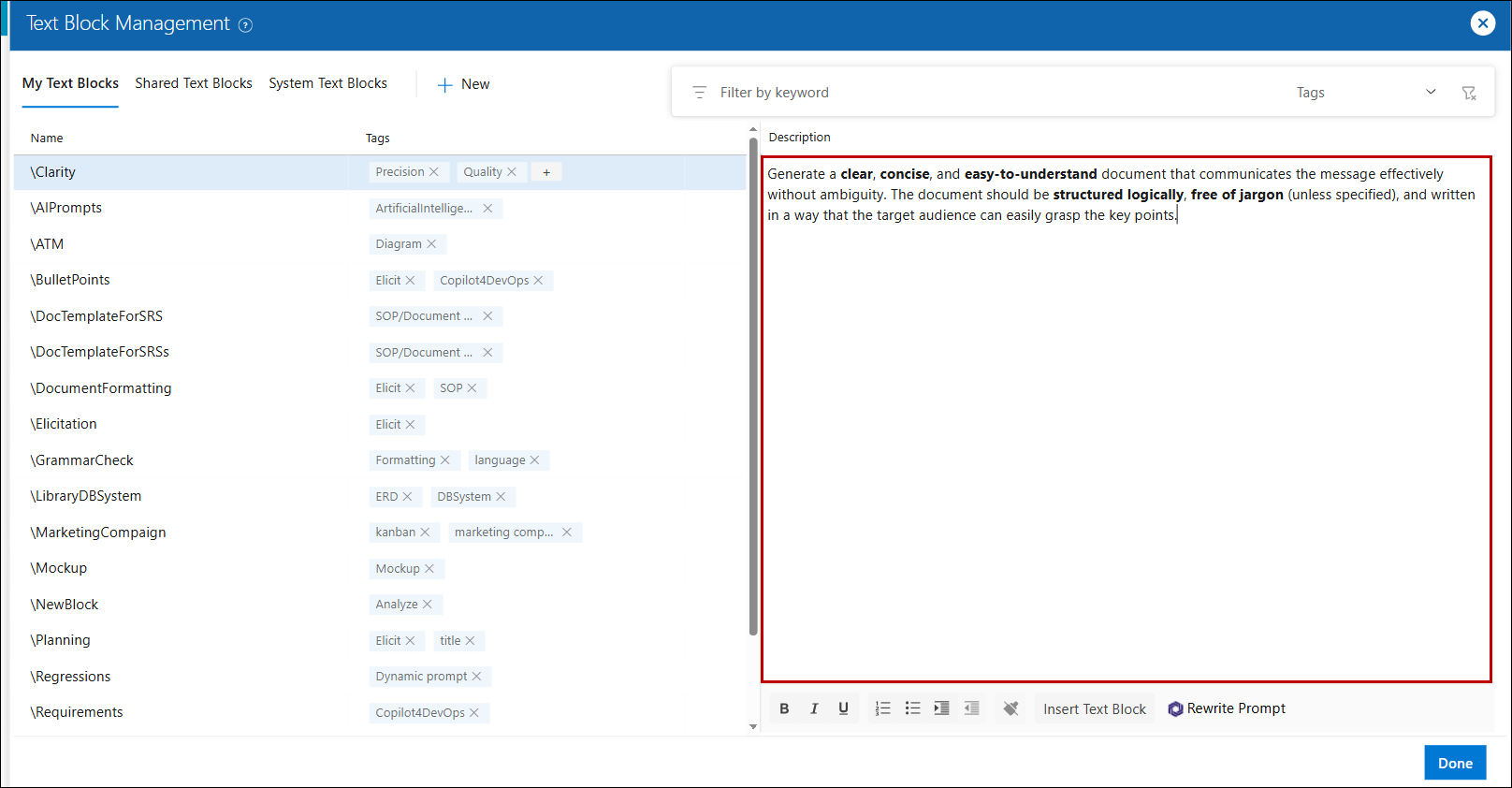This screenshot has height=788, width=1512.
Task: Insert a bulleted list
Action: click(912, 708)
